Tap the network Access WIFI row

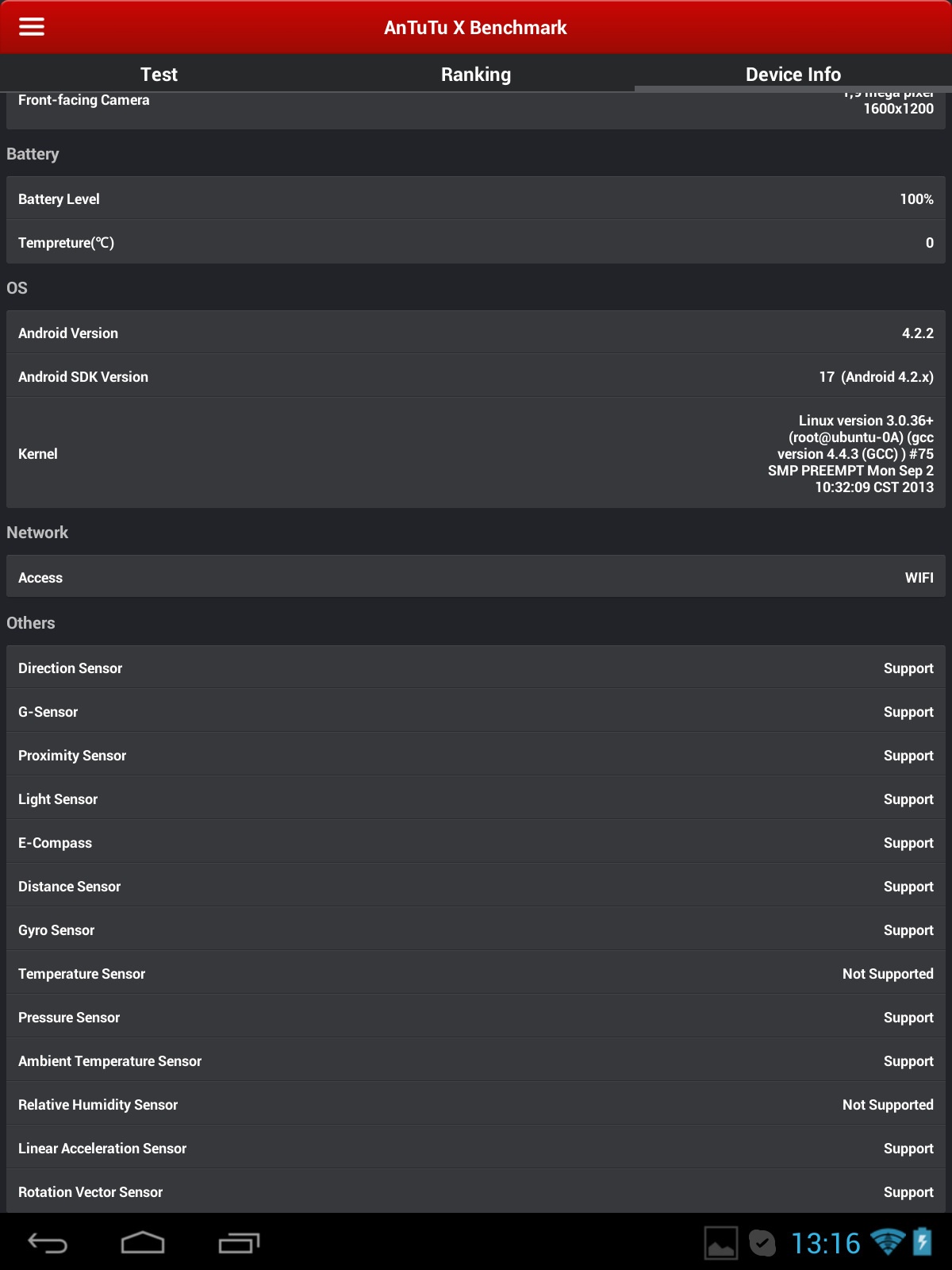(x=476, y=578)
